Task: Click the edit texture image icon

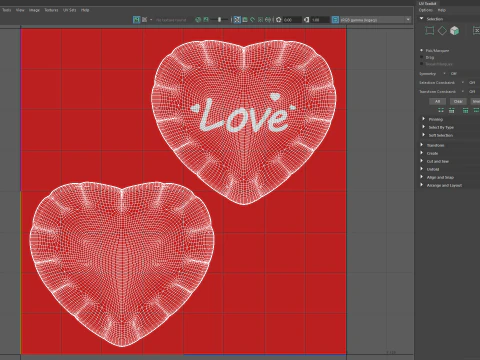Action: [144, 20]
